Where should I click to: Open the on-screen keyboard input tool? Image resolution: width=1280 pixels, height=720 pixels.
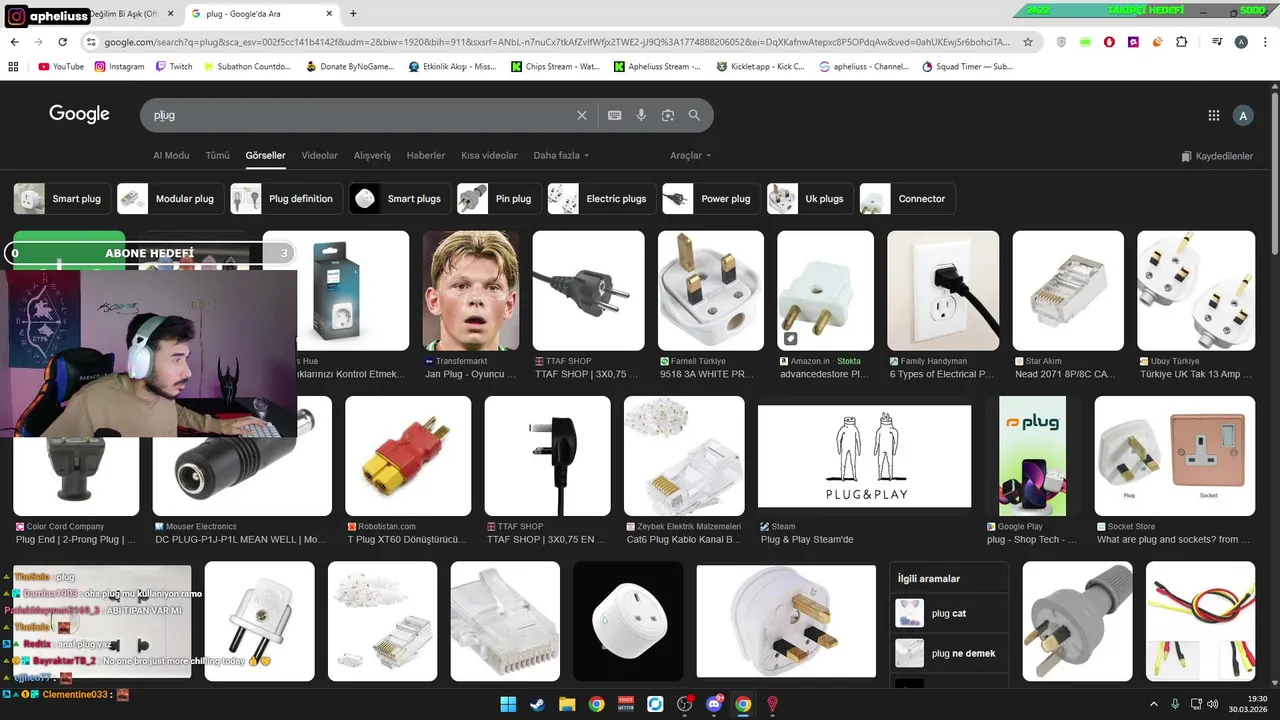click(615, 115)
